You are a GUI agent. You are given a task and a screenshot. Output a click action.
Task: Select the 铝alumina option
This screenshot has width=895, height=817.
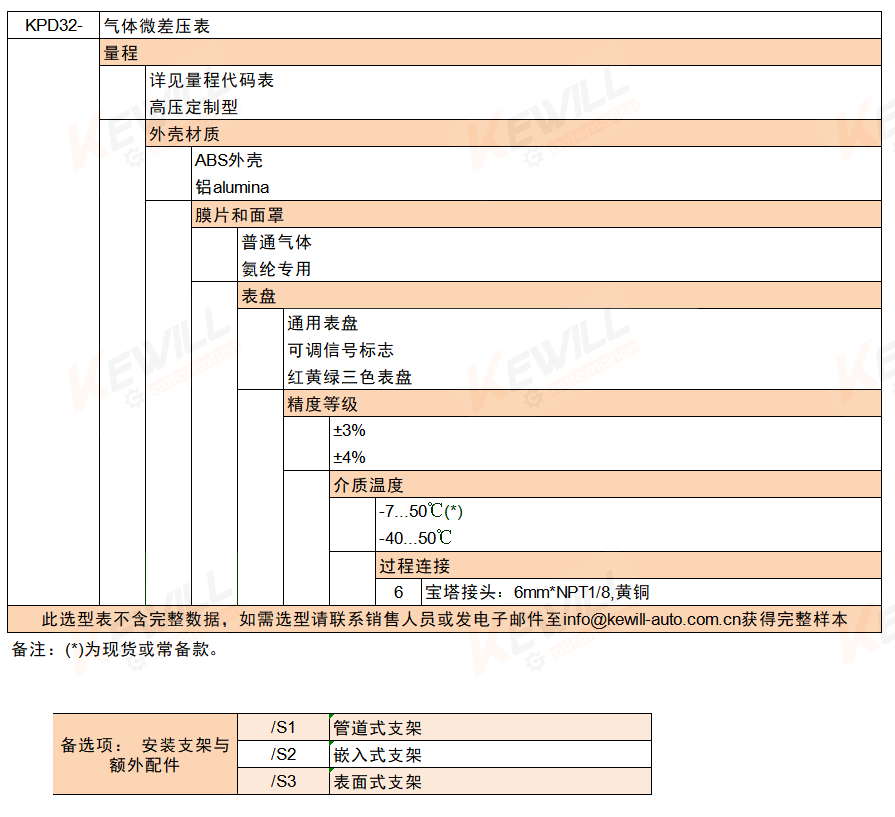(537, 187)
